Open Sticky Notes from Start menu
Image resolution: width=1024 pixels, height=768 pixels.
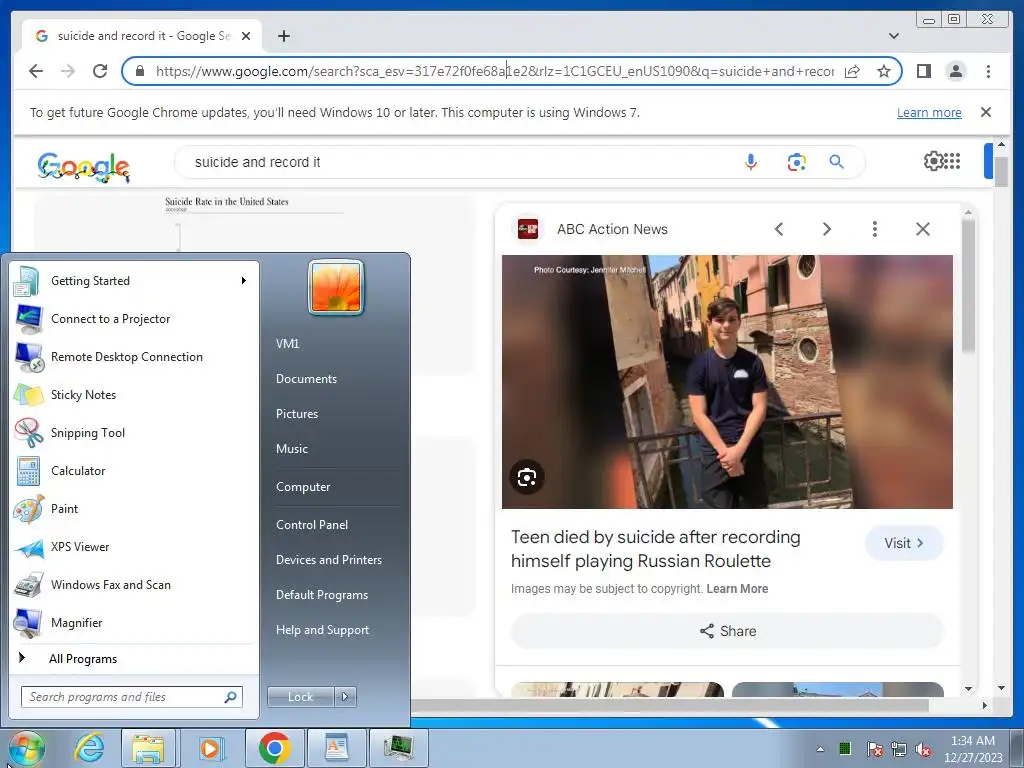click(x=133, y=394)
